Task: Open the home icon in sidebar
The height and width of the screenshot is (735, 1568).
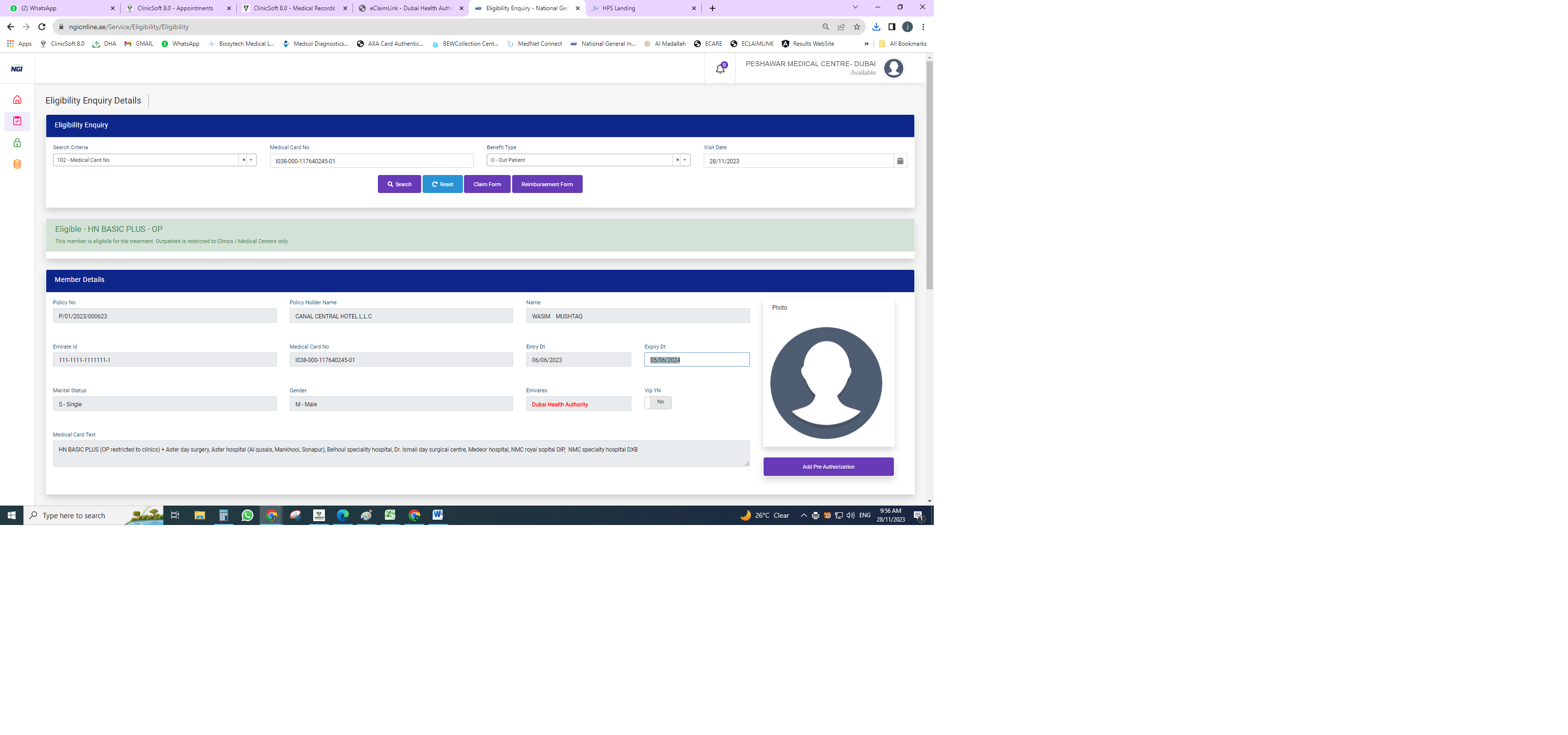Action: coord(17,100)
